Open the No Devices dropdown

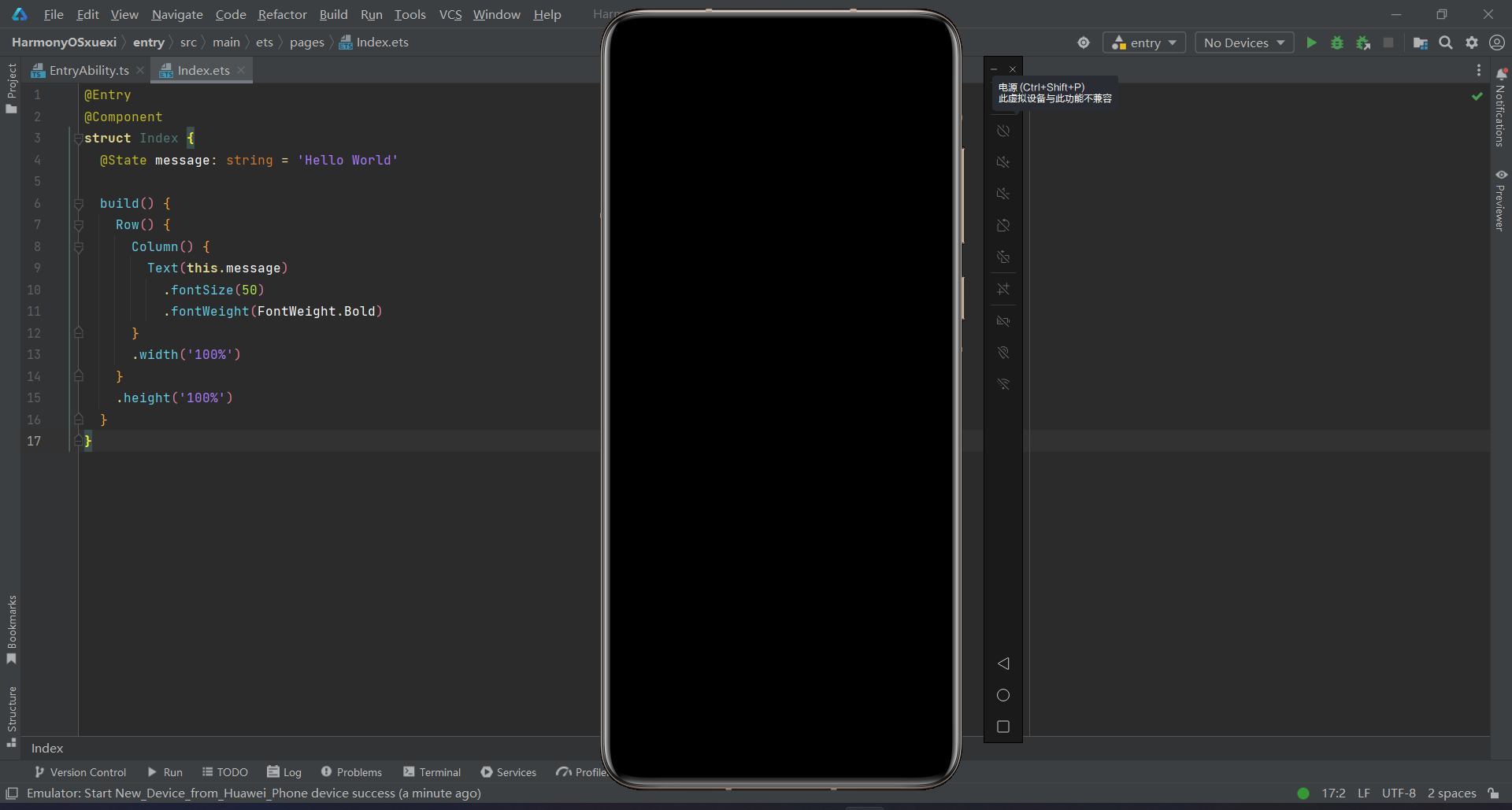point(1244,43)
